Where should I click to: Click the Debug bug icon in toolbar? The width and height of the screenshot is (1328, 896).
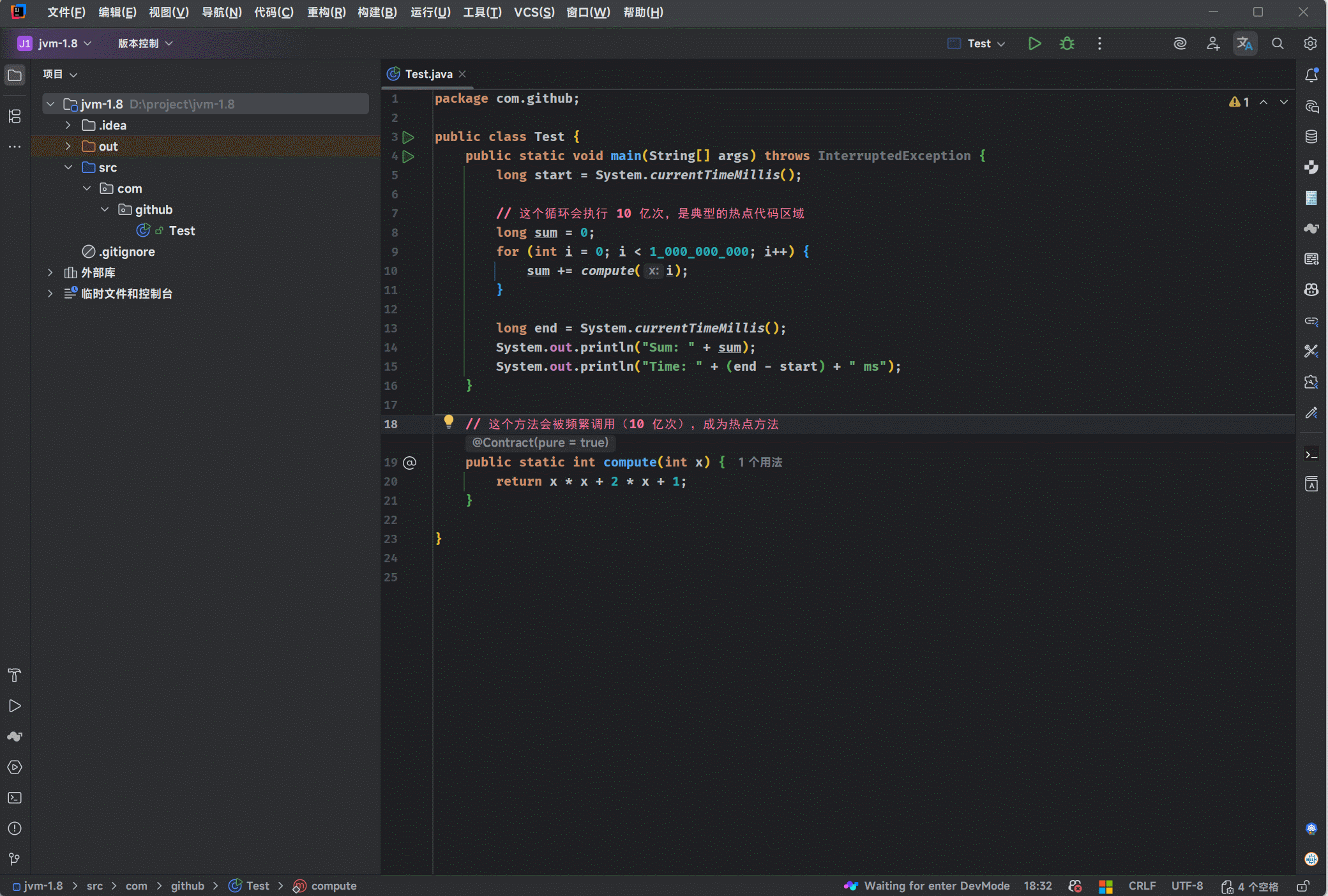(1067, 43)
